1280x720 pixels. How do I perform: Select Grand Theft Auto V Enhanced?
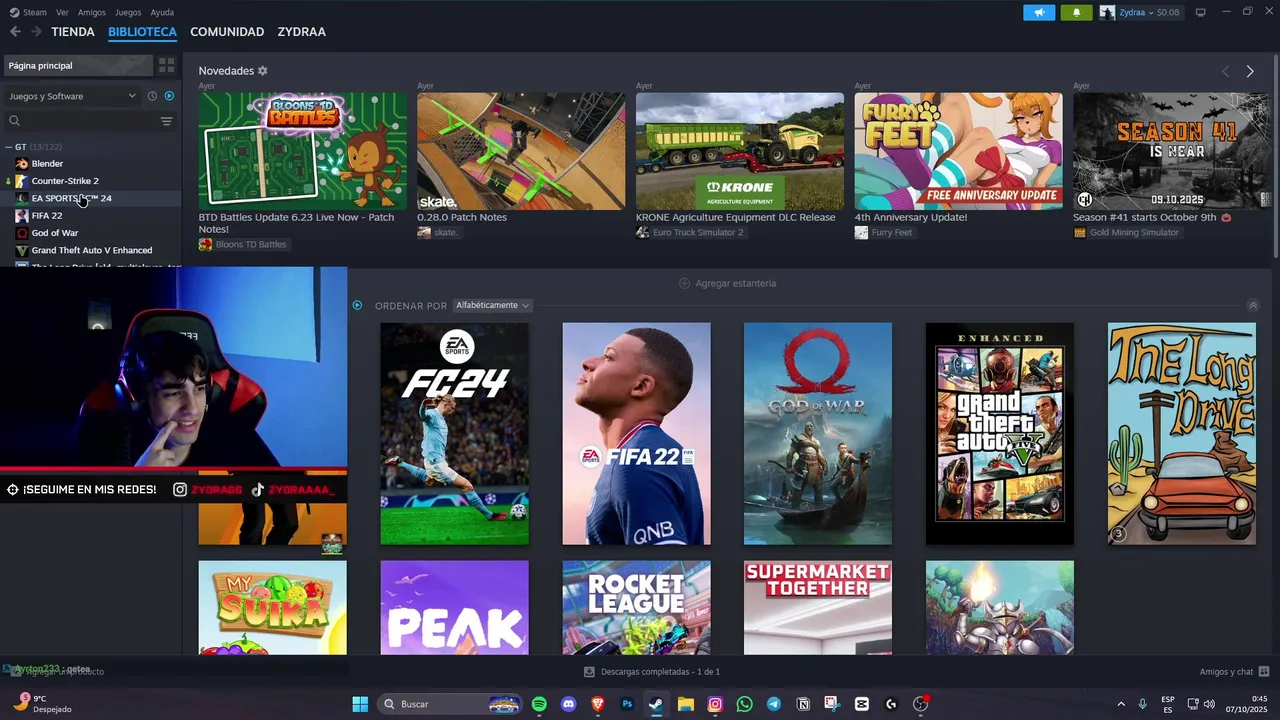[90, 250]
